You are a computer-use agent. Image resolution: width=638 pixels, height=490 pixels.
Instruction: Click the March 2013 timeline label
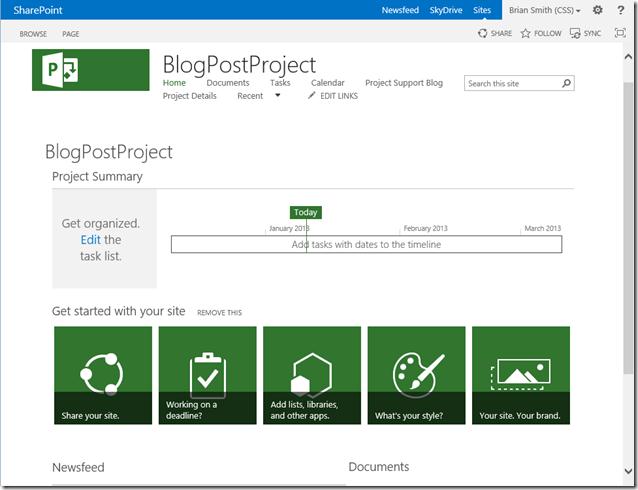coord(542,228)
